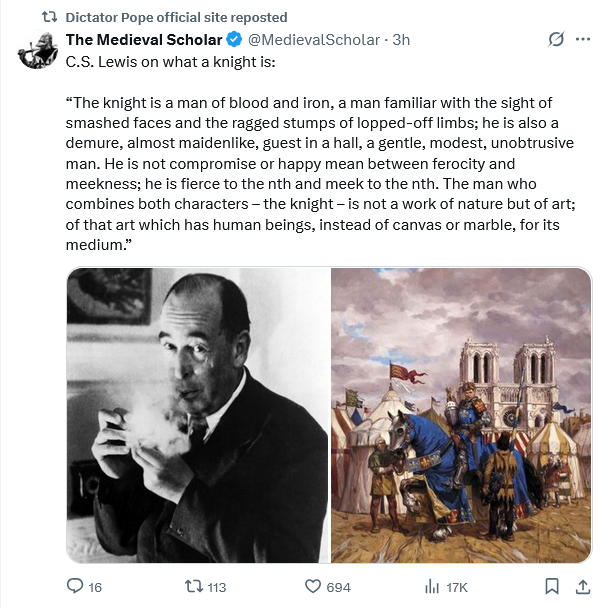Click the blue verified checkmark badge
Viewport: 608px width, 608px height.
(x=234, y=40)
